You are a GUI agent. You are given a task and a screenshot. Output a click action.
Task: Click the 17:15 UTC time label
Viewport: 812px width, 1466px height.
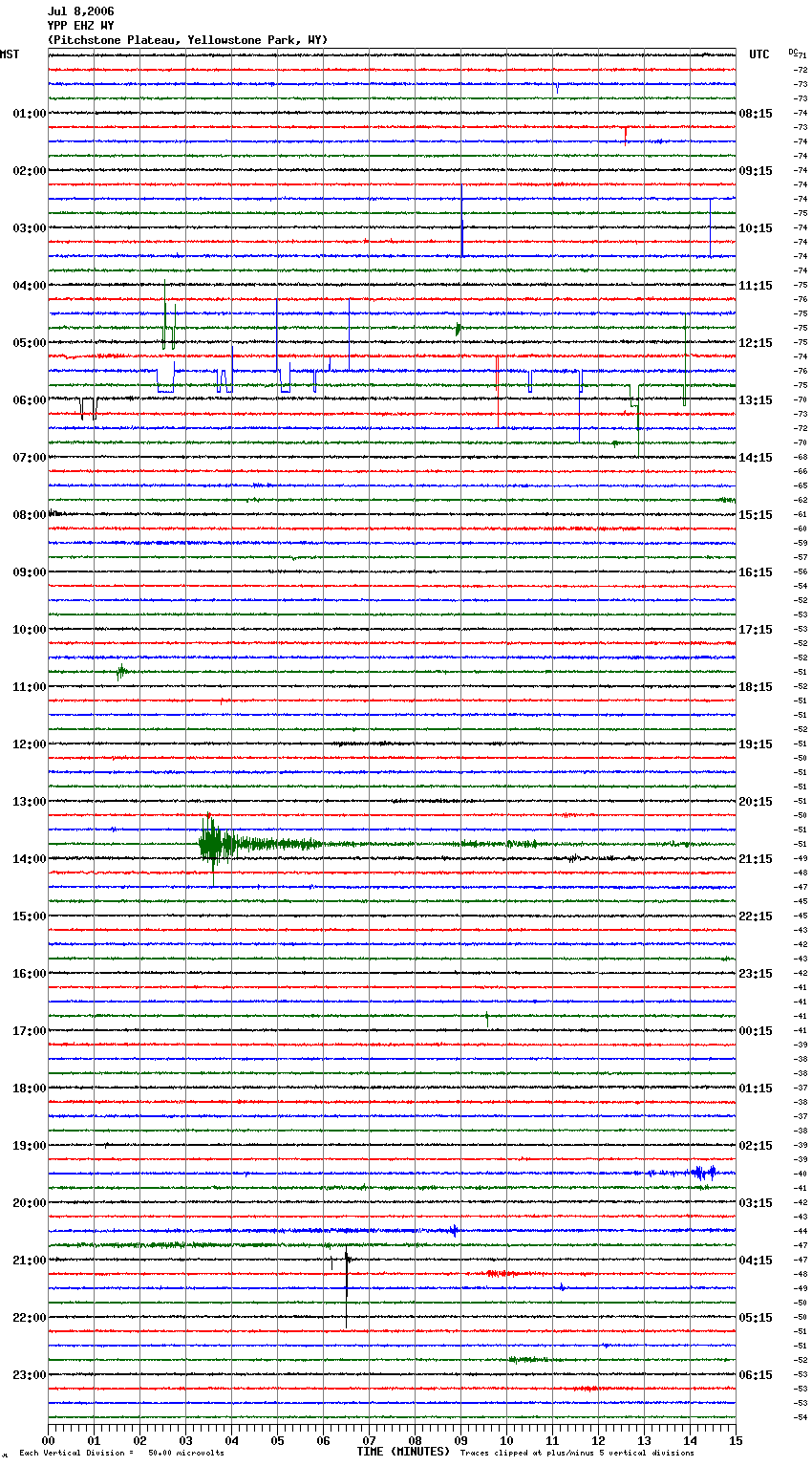coord(756,630)
